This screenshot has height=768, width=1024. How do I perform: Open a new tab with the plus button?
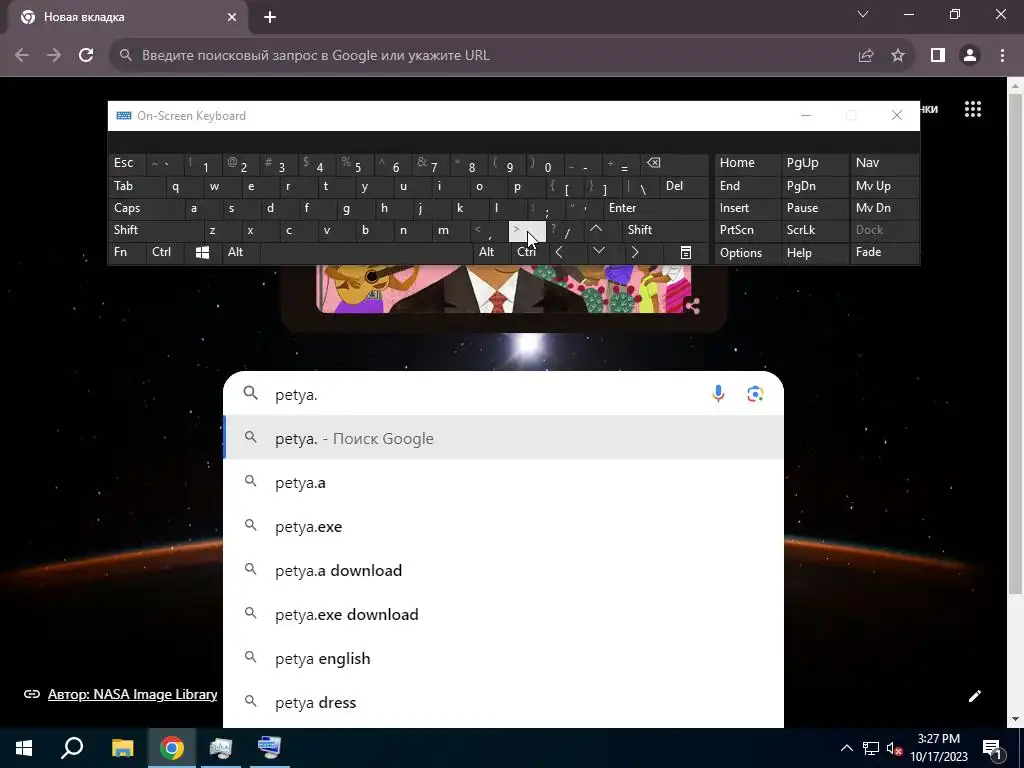(270, 18)
